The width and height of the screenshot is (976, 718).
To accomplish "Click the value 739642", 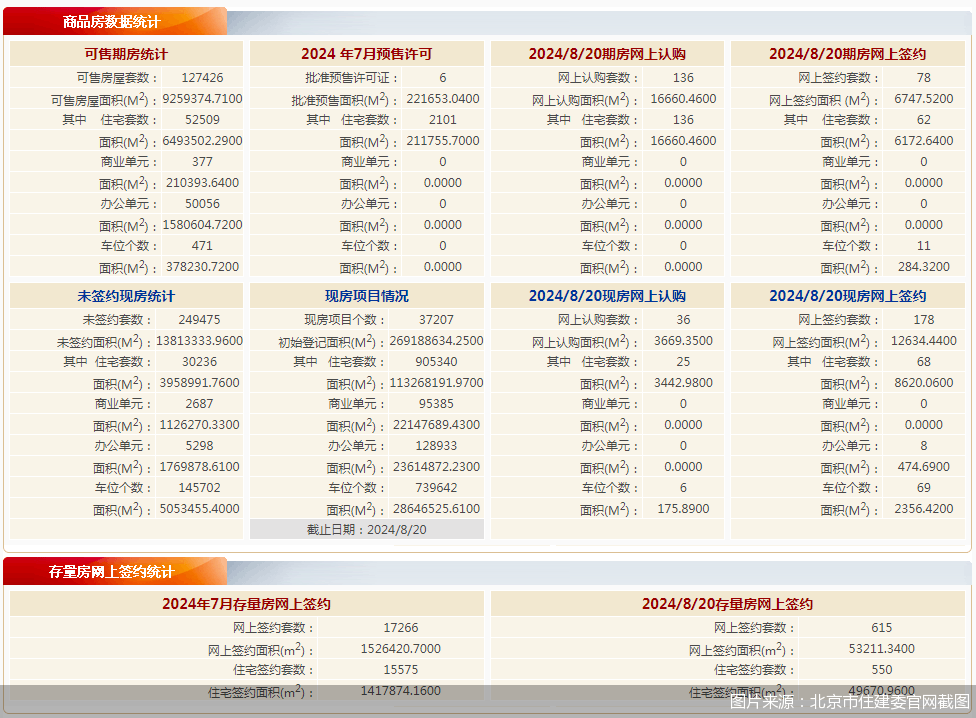I will 436,488.
